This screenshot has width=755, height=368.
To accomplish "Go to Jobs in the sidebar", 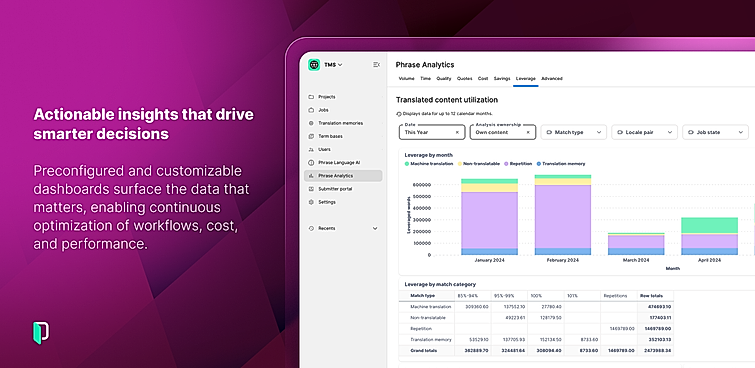I will coord(344,110).
